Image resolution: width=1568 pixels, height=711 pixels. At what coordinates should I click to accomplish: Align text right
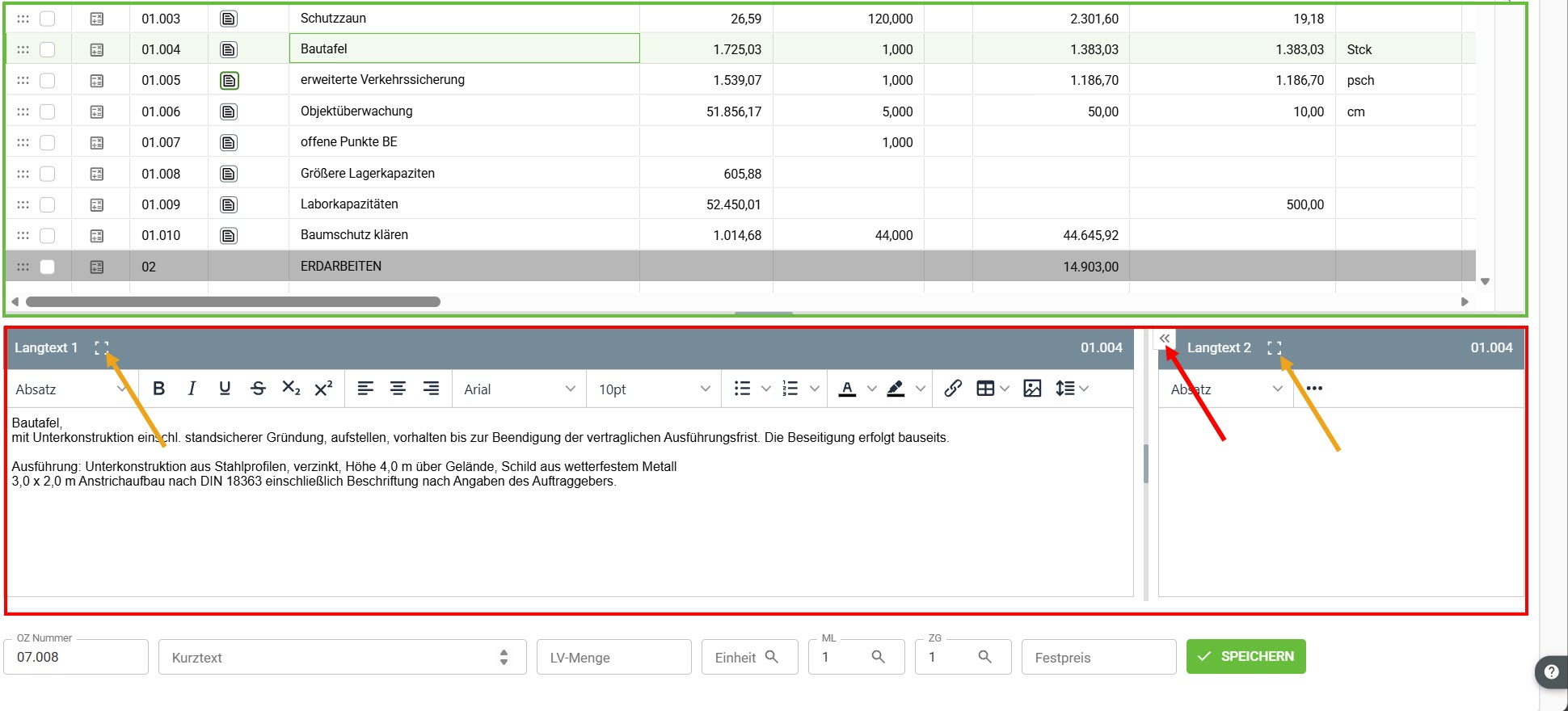pyautogui.click(x=432, y=389)
